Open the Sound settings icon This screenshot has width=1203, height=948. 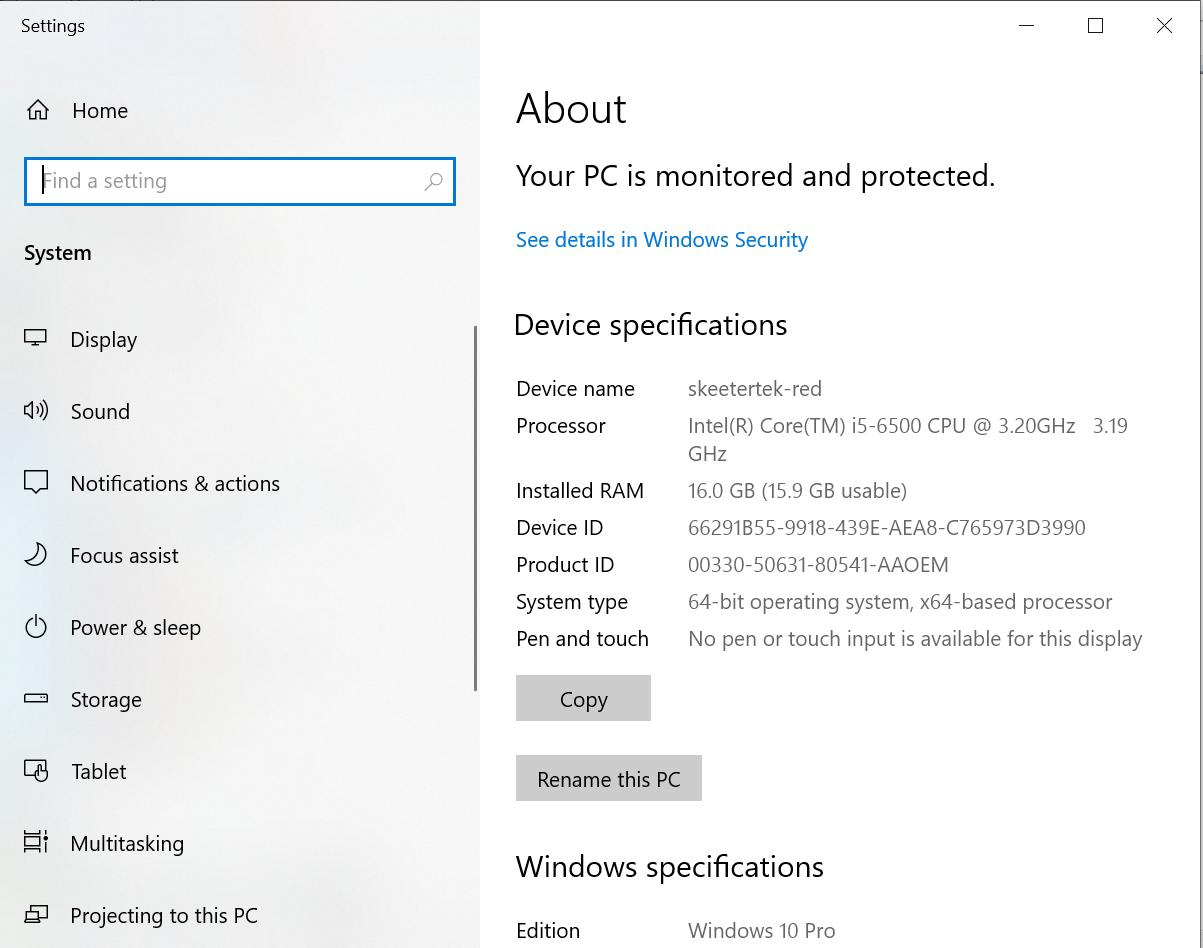35,411
